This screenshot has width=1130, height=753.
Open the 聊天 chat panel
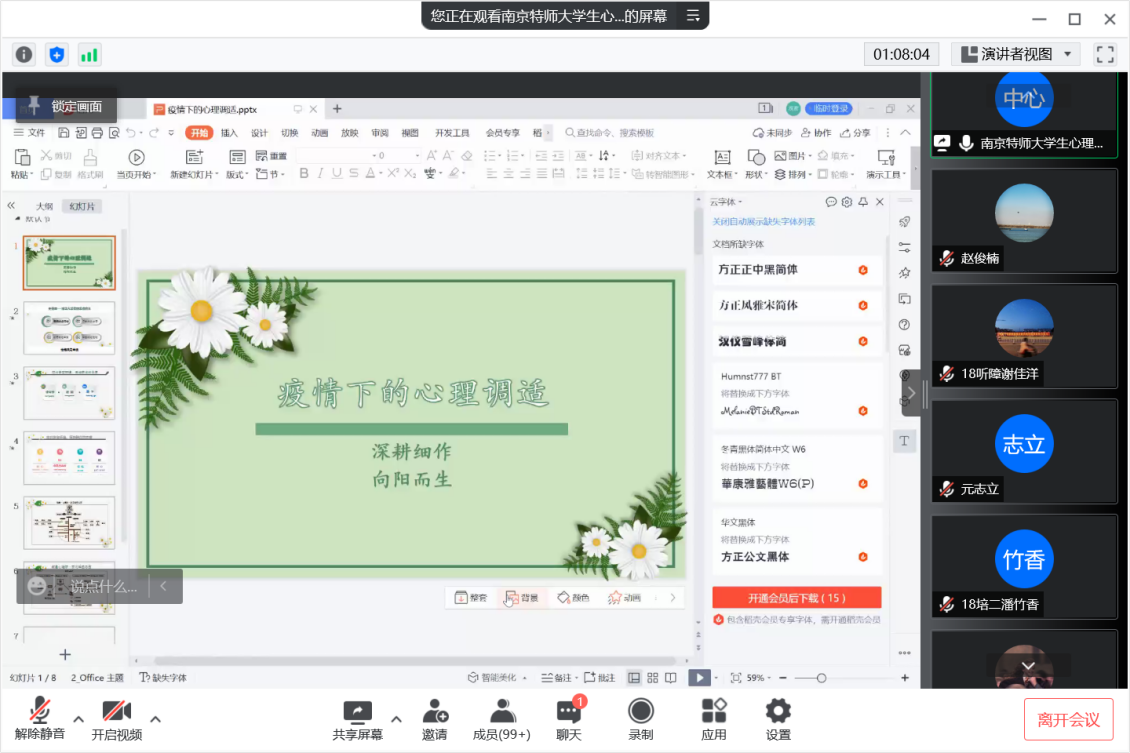569,720
